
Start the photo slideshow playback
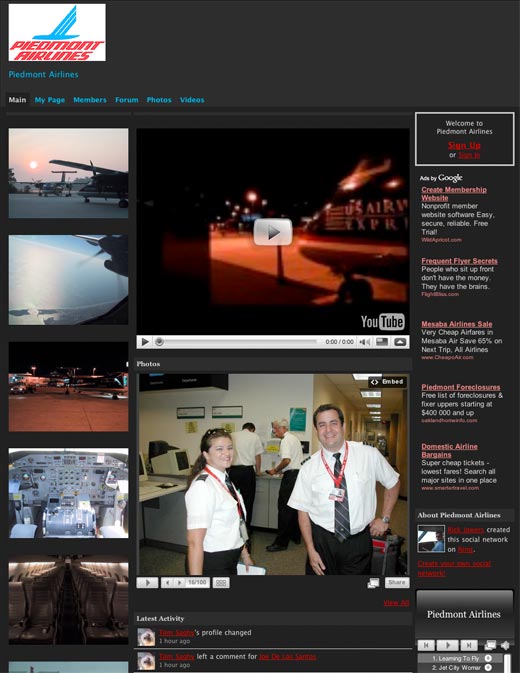click(147, 582)
